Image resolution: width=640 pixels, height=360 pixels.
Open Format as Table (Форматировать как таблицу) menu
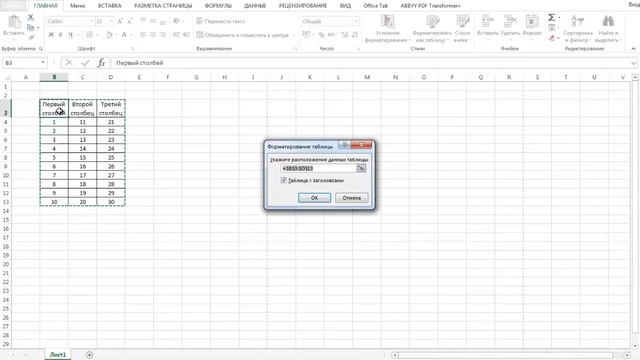click(432, 28)
